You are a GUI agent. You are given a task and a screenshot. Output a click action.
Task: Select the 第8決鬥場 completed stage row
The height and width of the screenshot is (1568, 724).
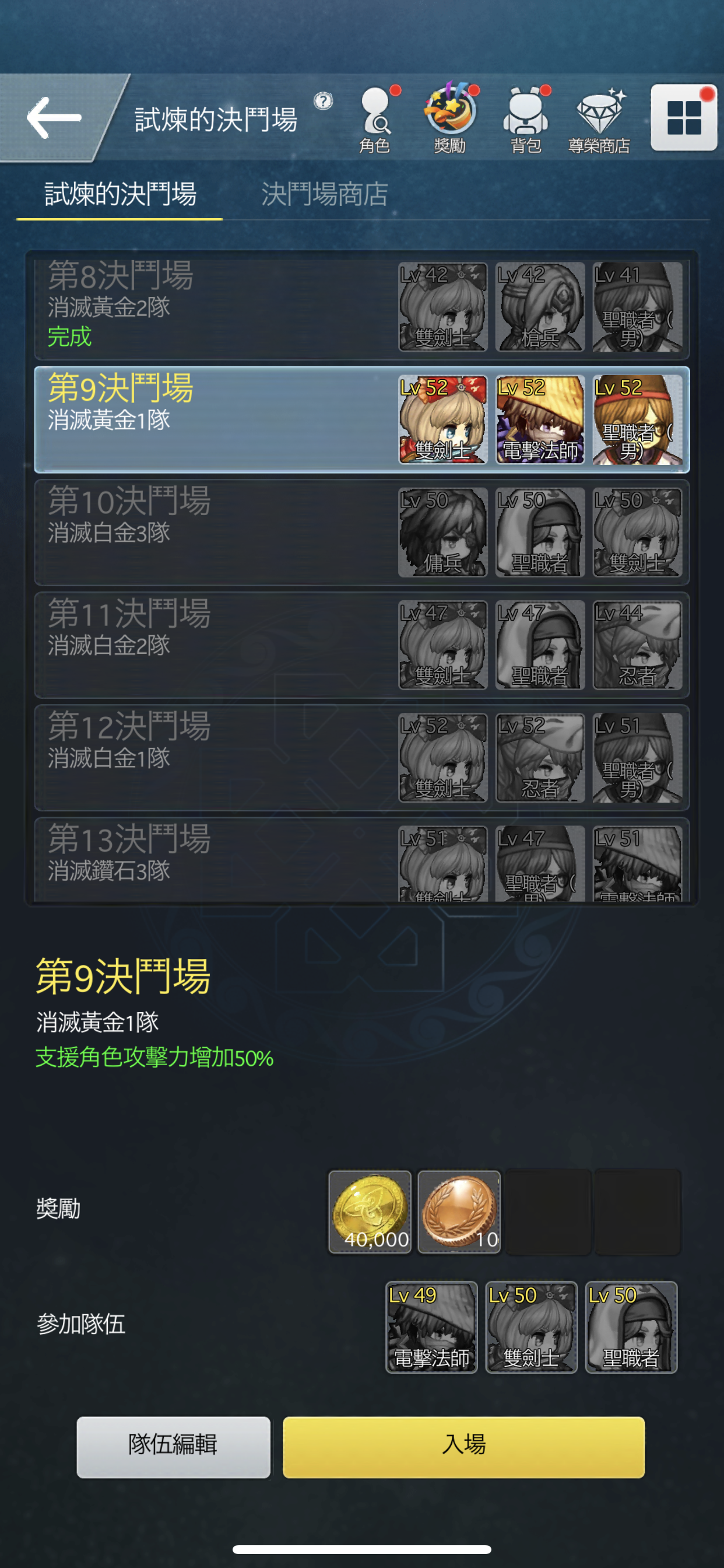(362, 307)
